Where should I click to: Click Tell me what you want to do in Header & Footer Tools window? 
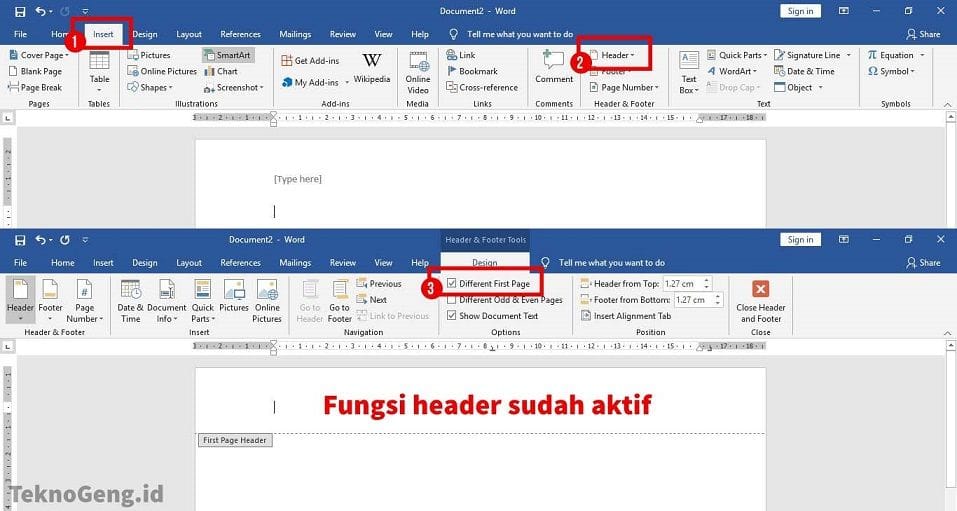[x=612, y=263]
